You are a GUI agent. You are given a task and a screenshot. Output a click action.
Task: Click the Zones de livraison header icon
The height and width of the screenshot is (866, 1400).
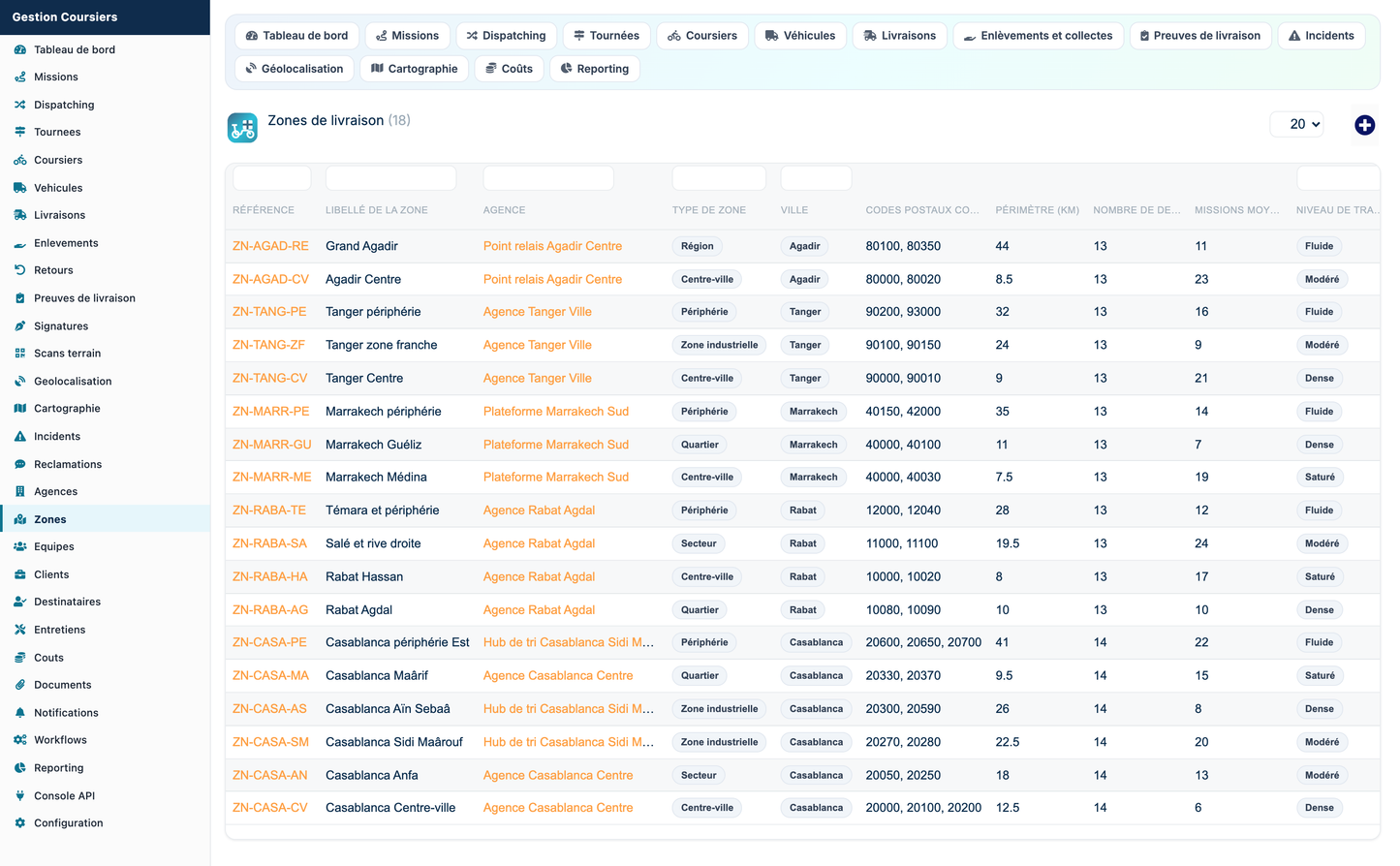[242, 127]
